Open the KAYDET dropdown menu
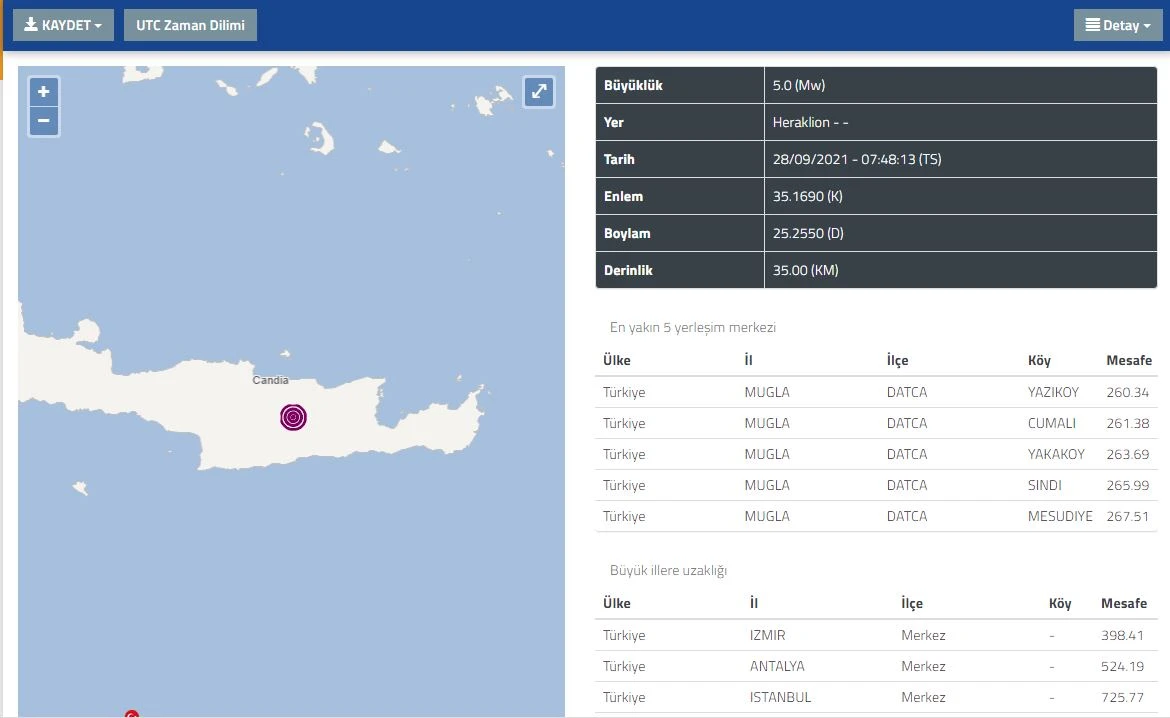 coord(63,25)
